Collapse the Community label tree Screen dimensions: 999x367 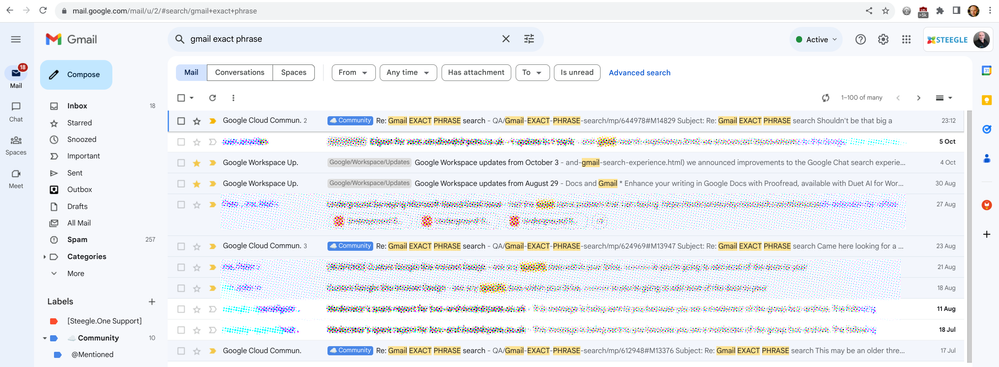pyautogui.click(x=45, y=338)
